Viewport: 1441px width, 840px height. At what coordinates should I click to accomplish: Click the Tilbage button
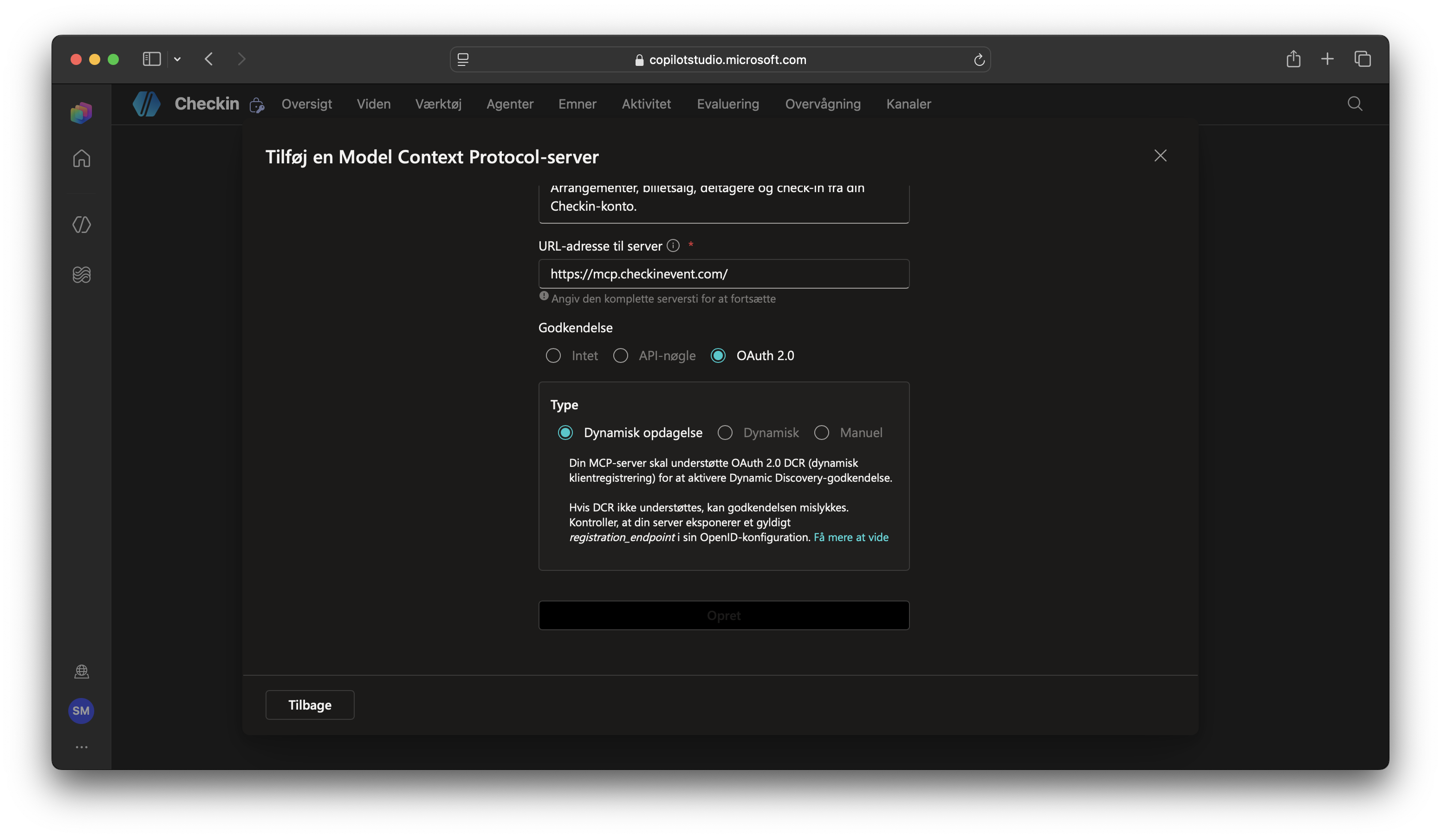coord(309,705)
